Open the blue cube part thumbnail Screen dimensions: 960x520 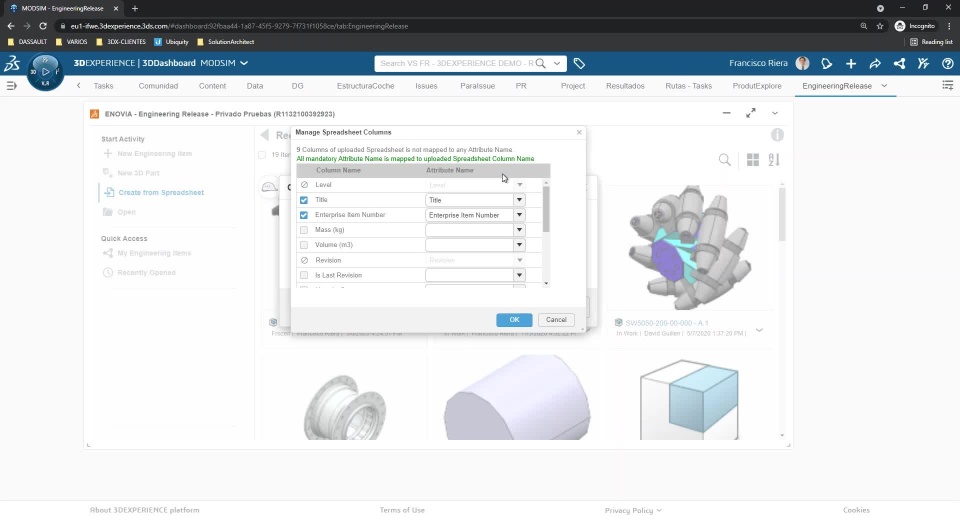[689, 399]
